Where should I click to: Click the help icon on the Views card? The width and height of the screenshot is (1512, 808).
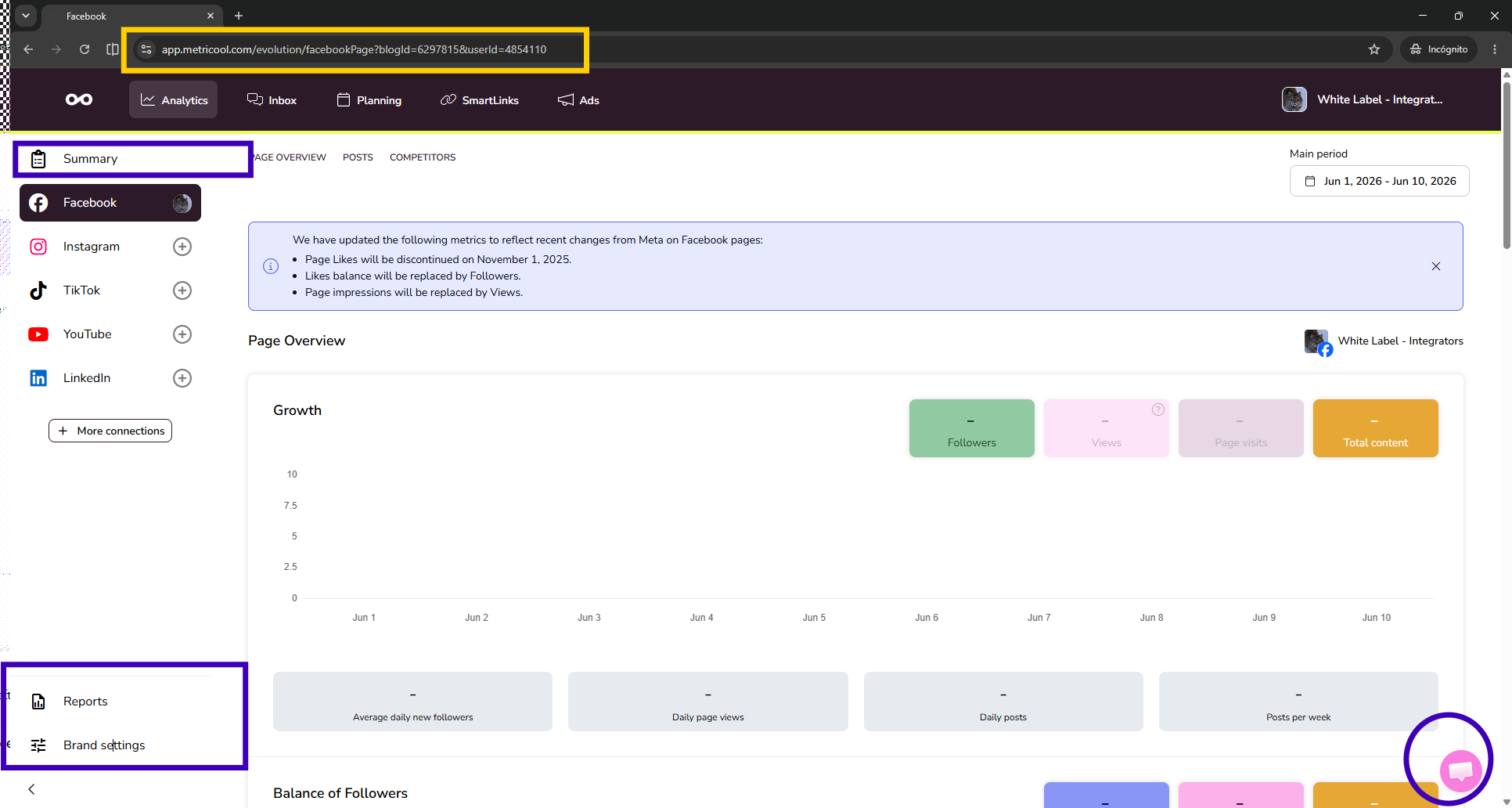point(1158,409)
